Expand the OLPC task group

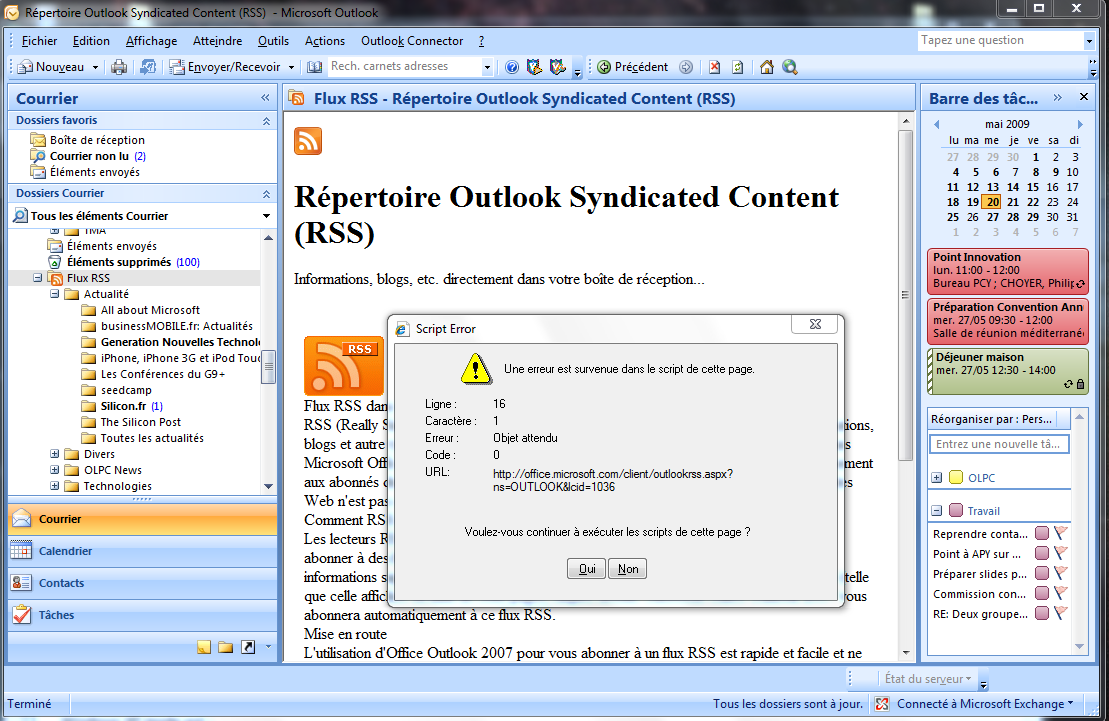[937, 478]
